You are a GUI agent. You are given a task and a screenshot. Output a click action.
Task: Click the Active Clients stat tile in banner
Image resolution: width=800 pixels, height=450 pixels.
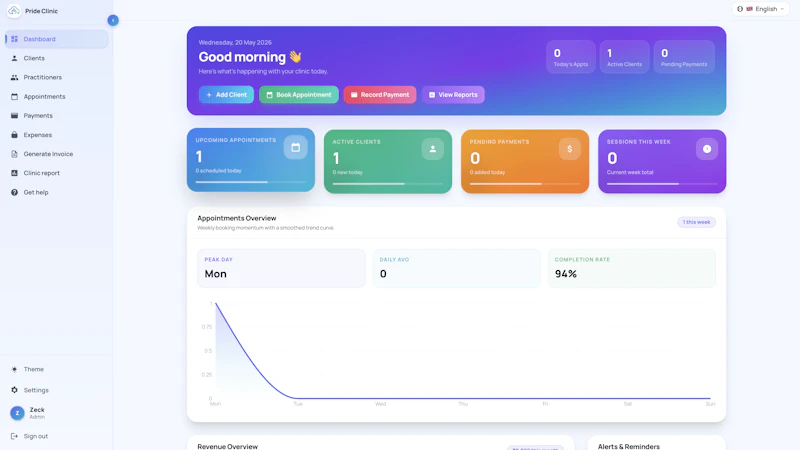pos(624,57)
